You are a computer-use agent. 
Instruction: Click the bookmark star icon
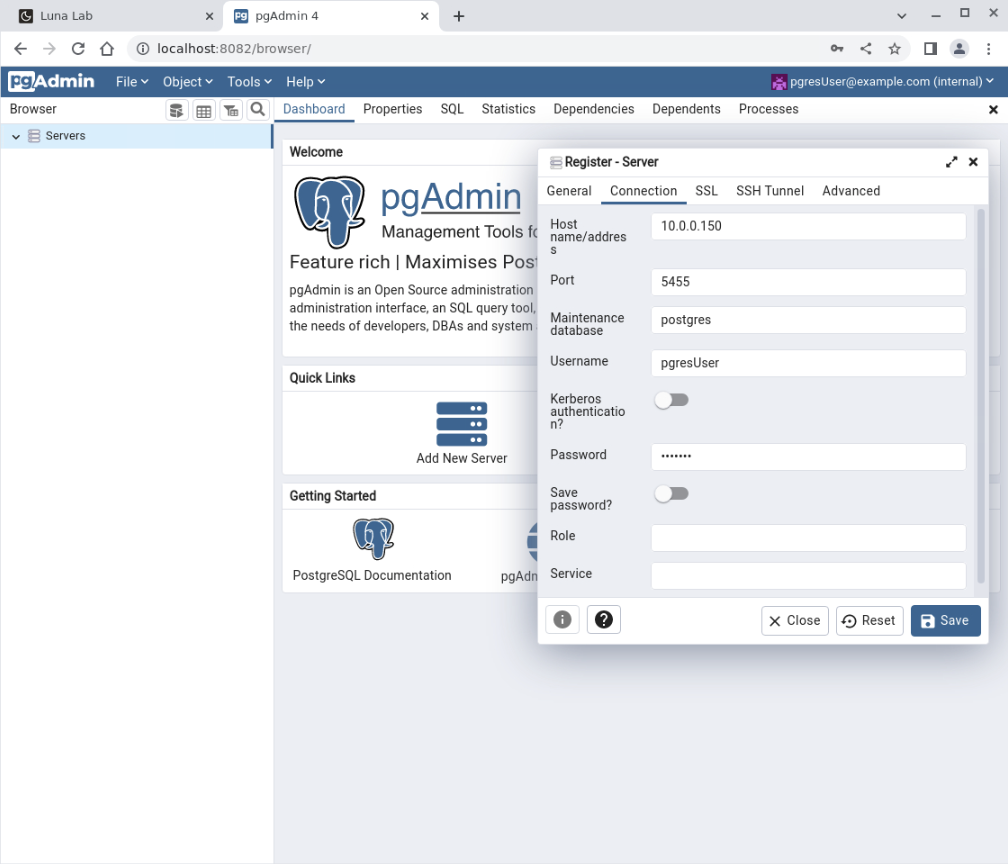(x=894, y=49)
